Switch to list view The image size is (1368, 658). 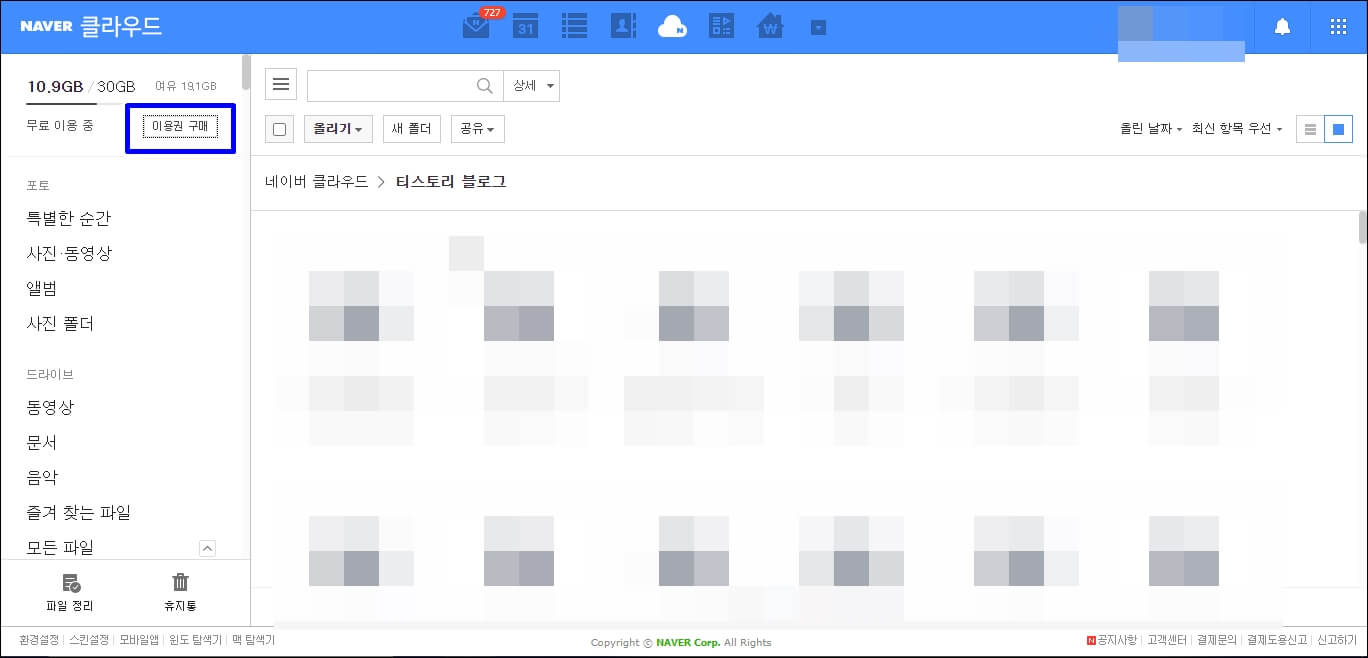(1310, 129)
